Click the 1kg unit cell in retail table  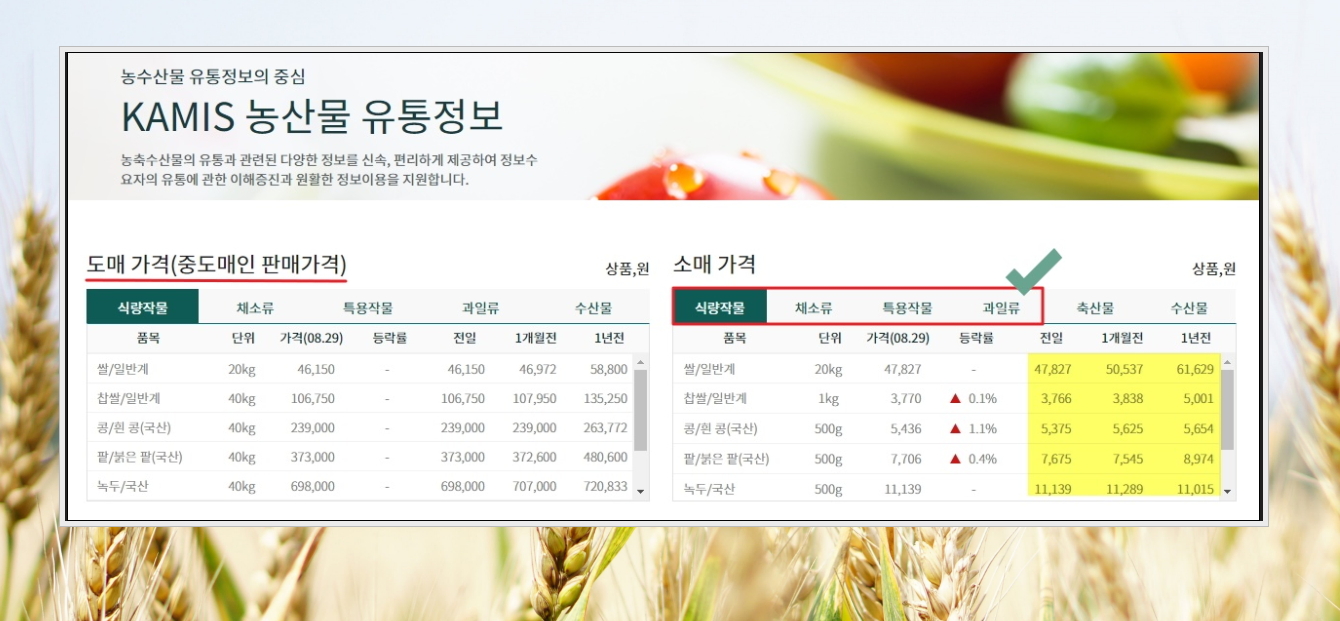pyautogui.click(x=828, y=398)
